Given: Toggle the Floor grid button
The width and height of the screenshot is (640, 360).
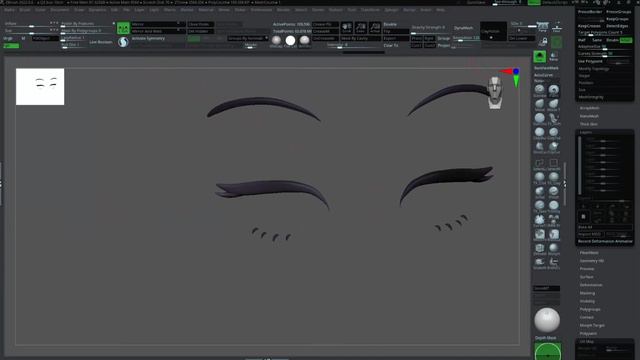Looking at the screenshot, I should (x=557, y=27).
